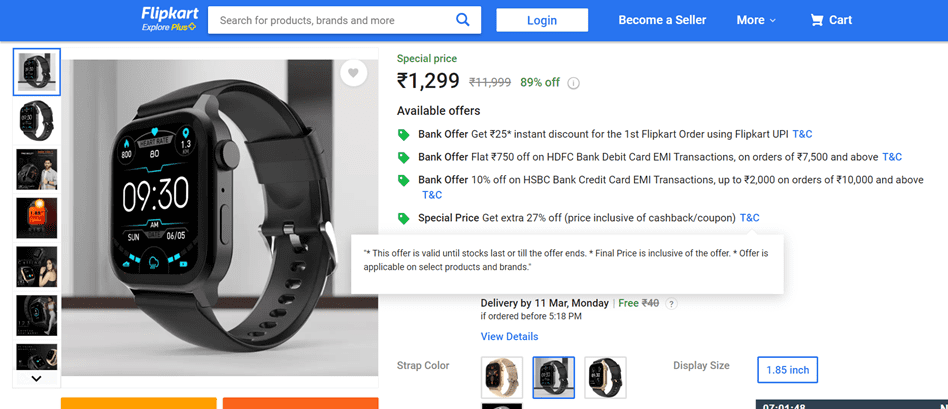Screen dimensions: 948x409
Task: Open the Become a Seller link
Action: (x=662, y=20)
